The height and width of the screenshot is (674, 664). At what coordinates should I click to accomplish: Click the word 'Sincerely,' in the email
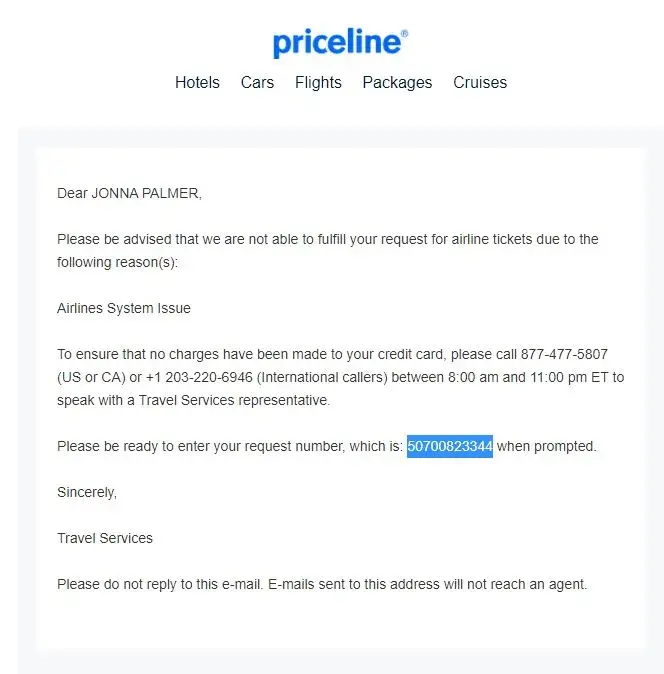click(87, 492)
